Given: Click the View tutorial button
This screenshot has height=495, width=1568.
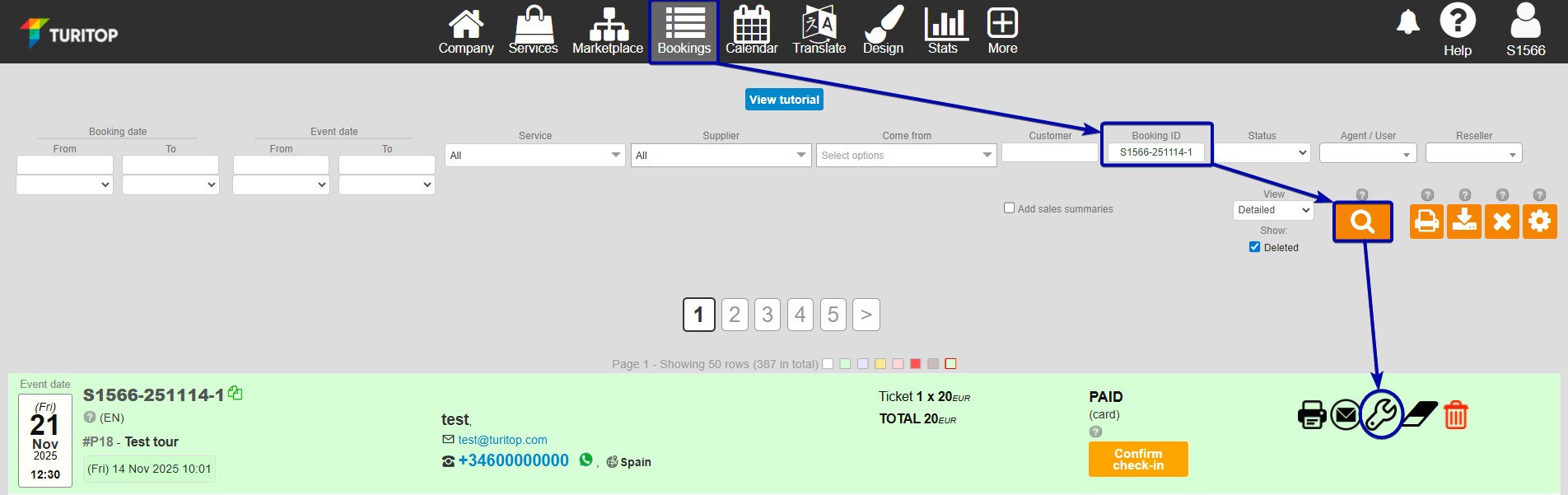Looking at the screenshot, I should (784, 100).
